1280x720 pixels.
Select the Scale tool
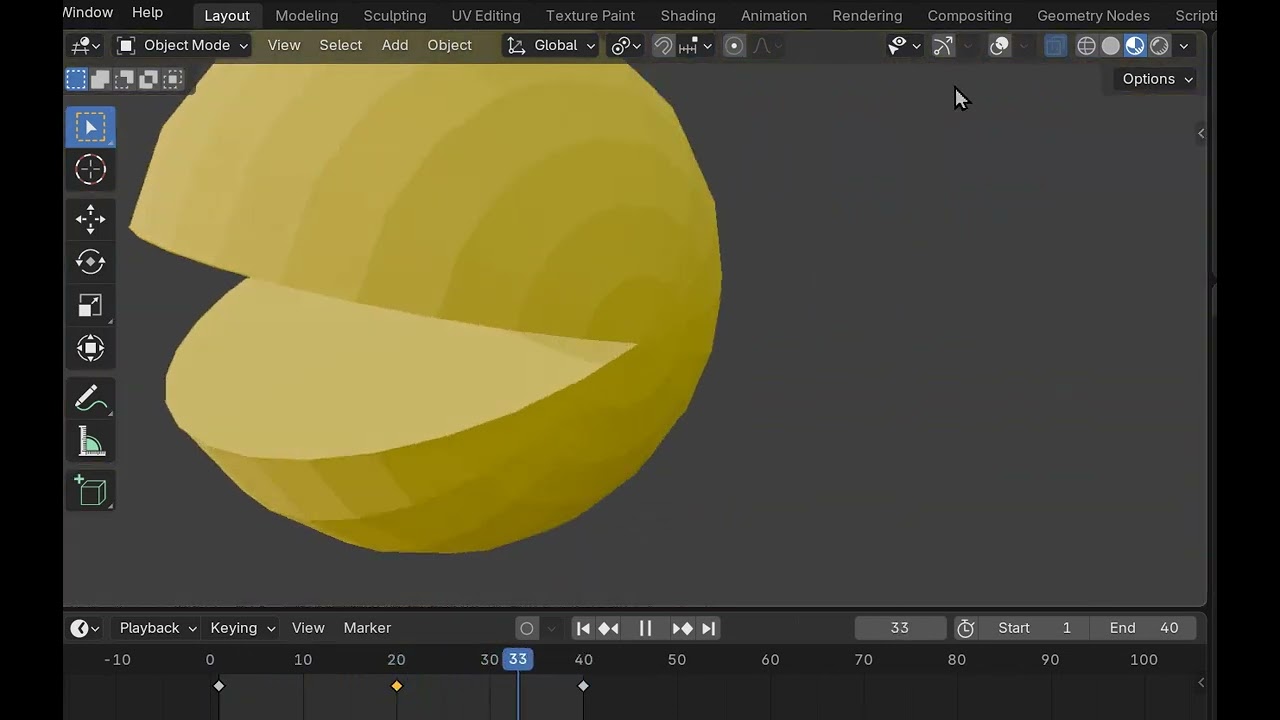pos(91,305)
